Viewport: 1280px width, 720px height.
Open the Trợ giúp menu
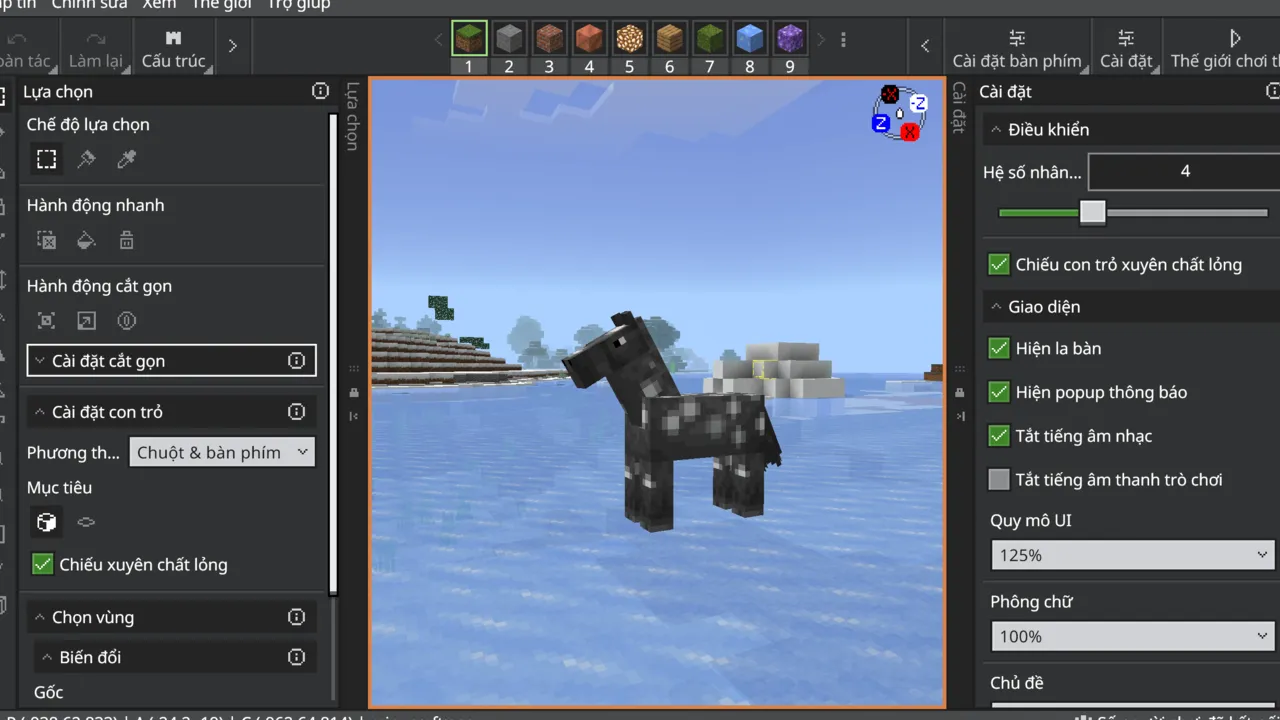tap(298, 4)
